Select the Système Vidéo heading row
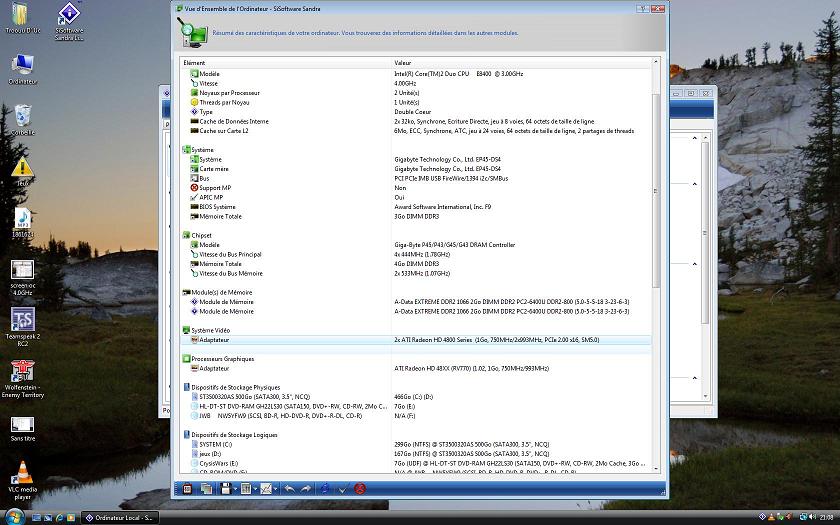The image size is (840, 525). coord(416,331)
